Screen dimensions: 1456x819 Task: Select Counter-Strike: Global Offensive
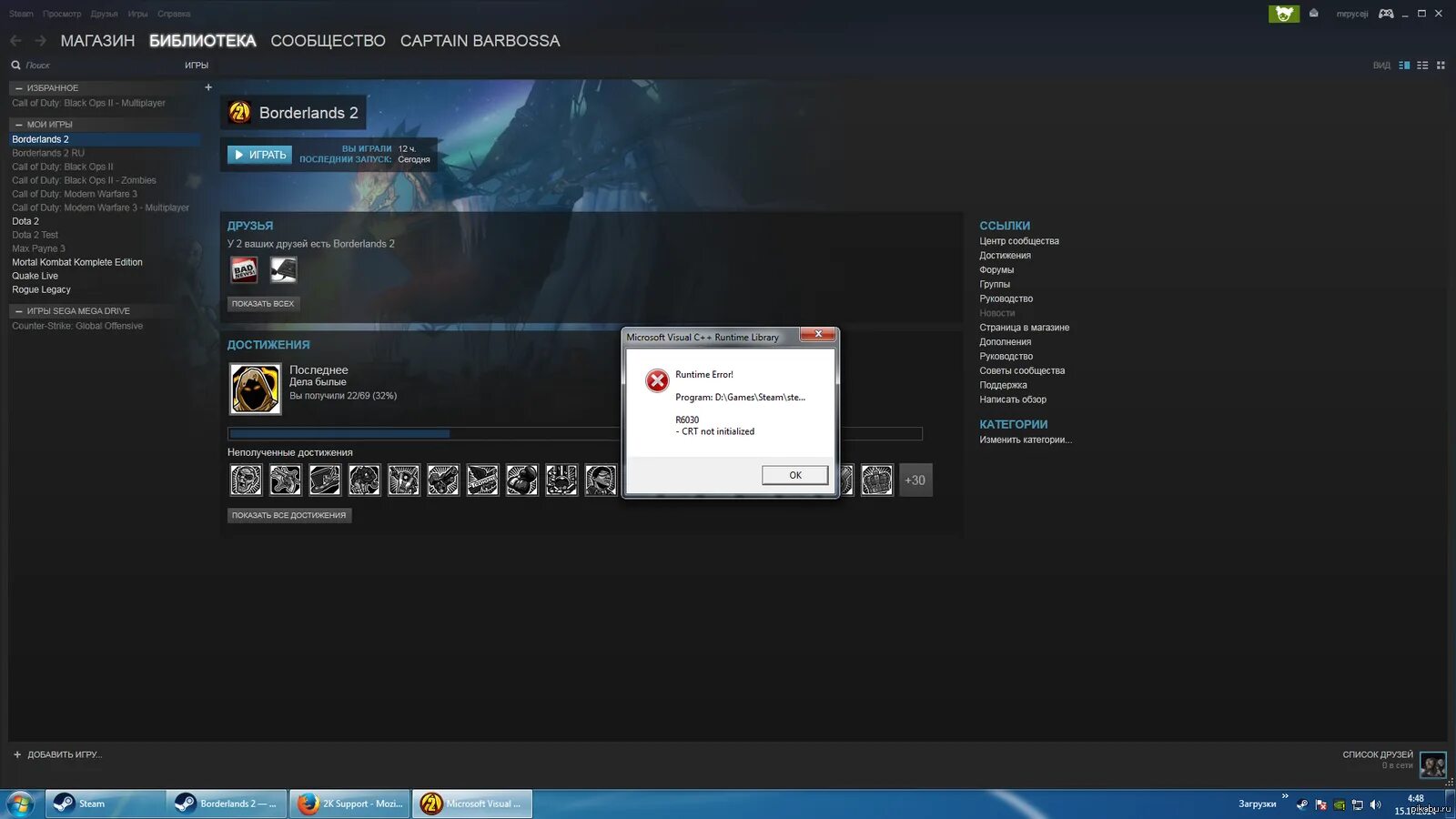coord(77,326)
